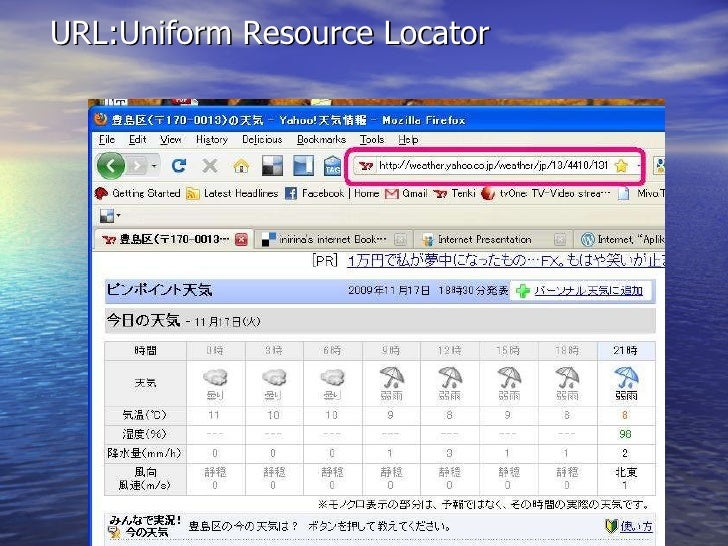Open the Latest Headlines feed bookmark
The width and height of the screenshot is (728, 546).
pos(232,194)
